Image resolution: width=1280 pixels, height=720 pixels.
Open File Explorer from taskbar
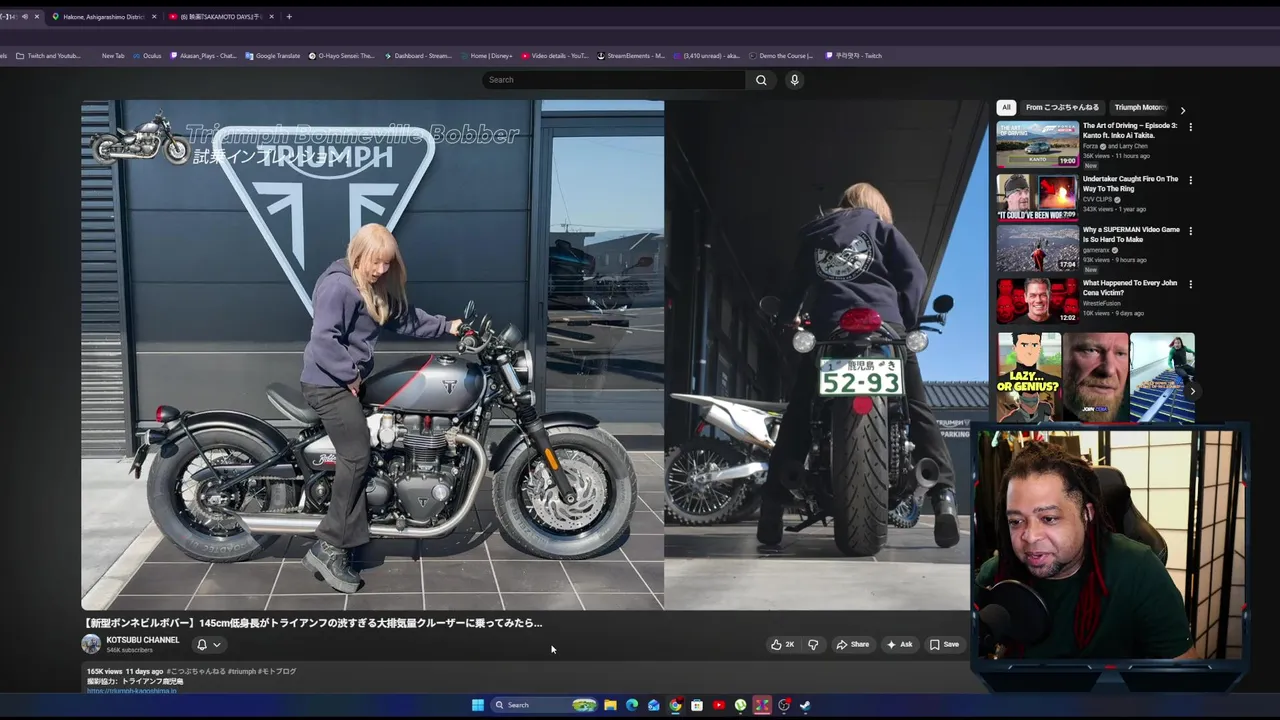[x=610, y=705]
